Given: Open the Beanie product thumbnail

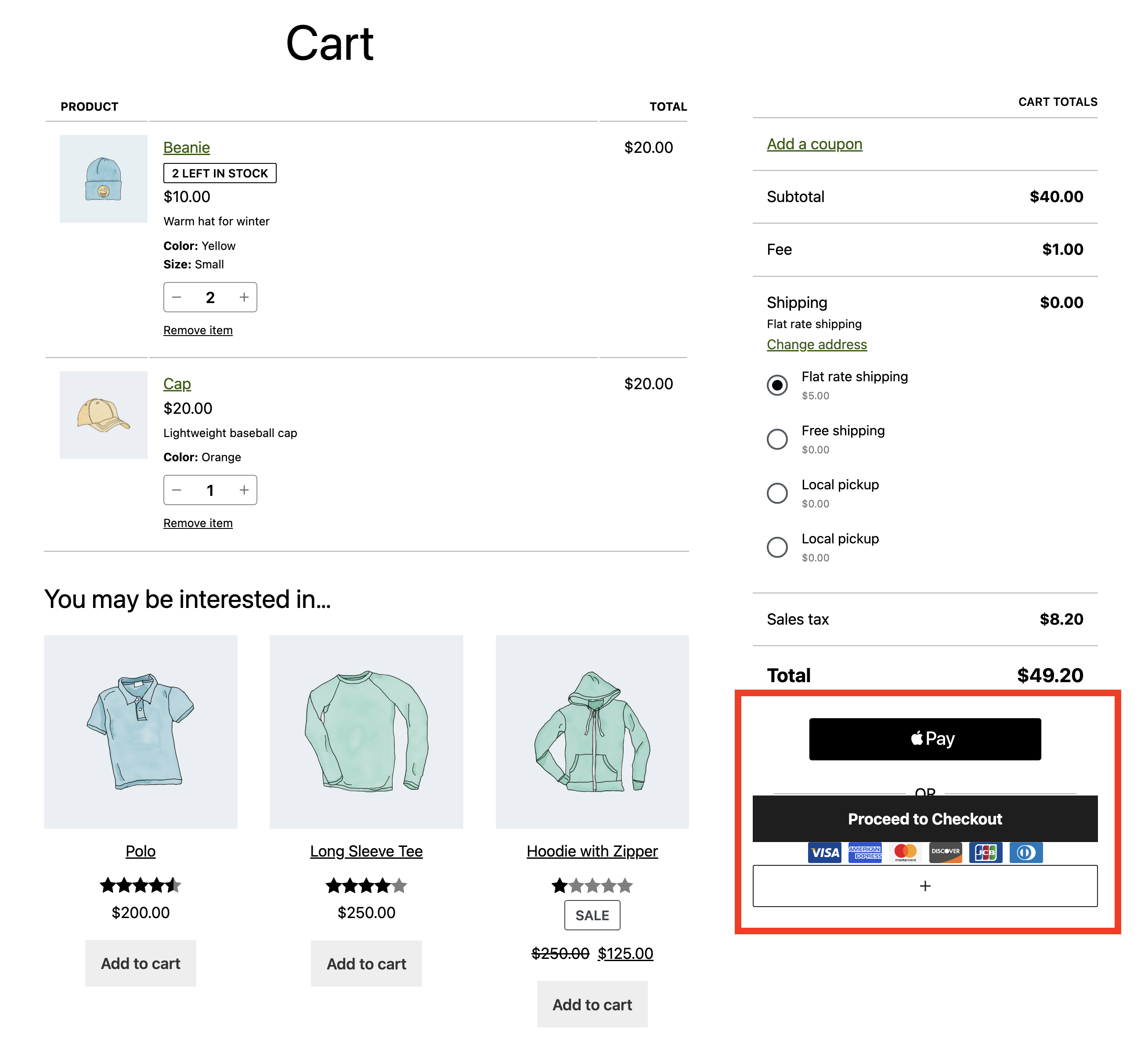Looking at the screenshot, I should coord(104,179).
